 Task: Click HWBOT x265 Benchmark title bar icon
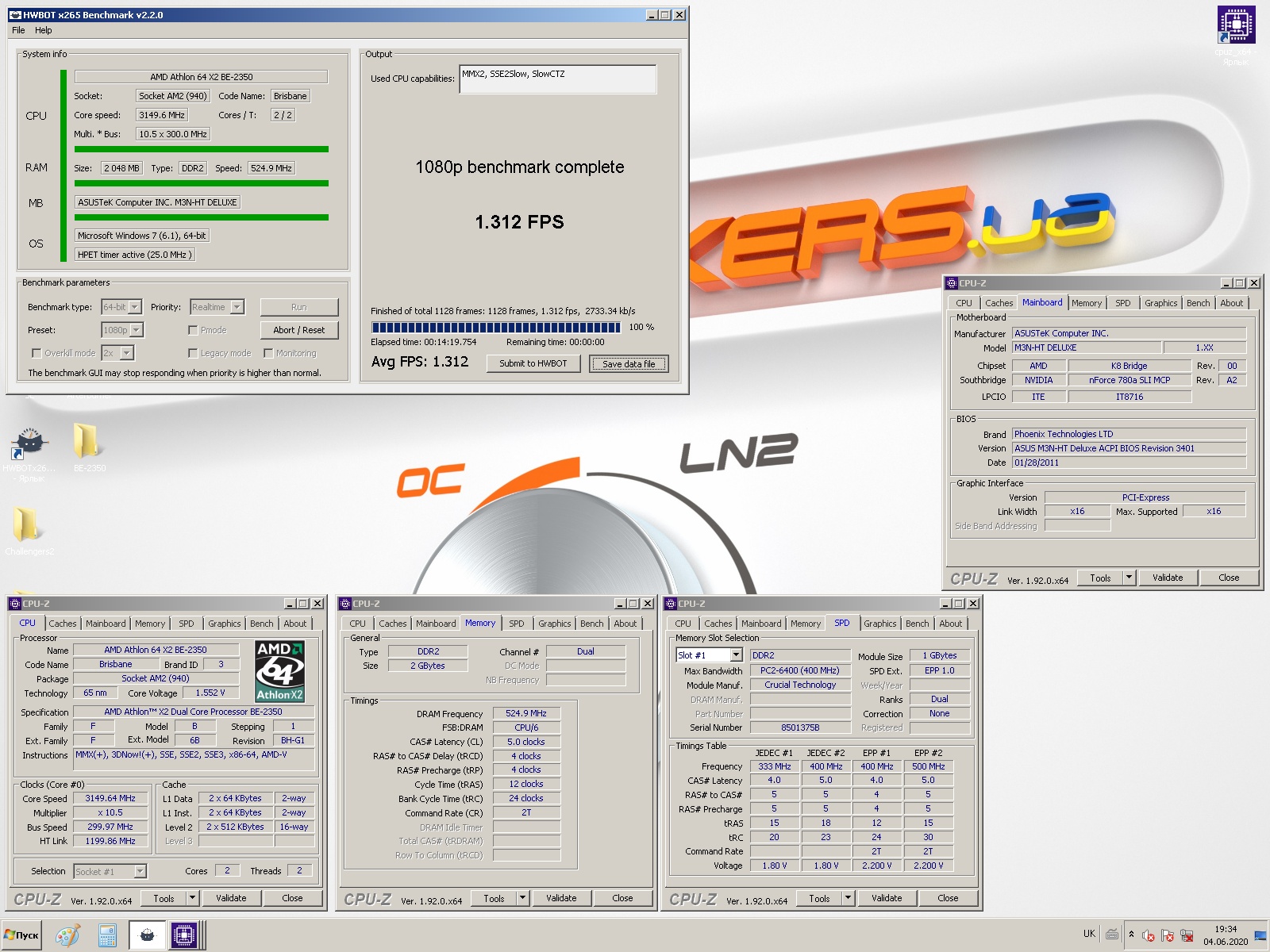click(15, 14)
